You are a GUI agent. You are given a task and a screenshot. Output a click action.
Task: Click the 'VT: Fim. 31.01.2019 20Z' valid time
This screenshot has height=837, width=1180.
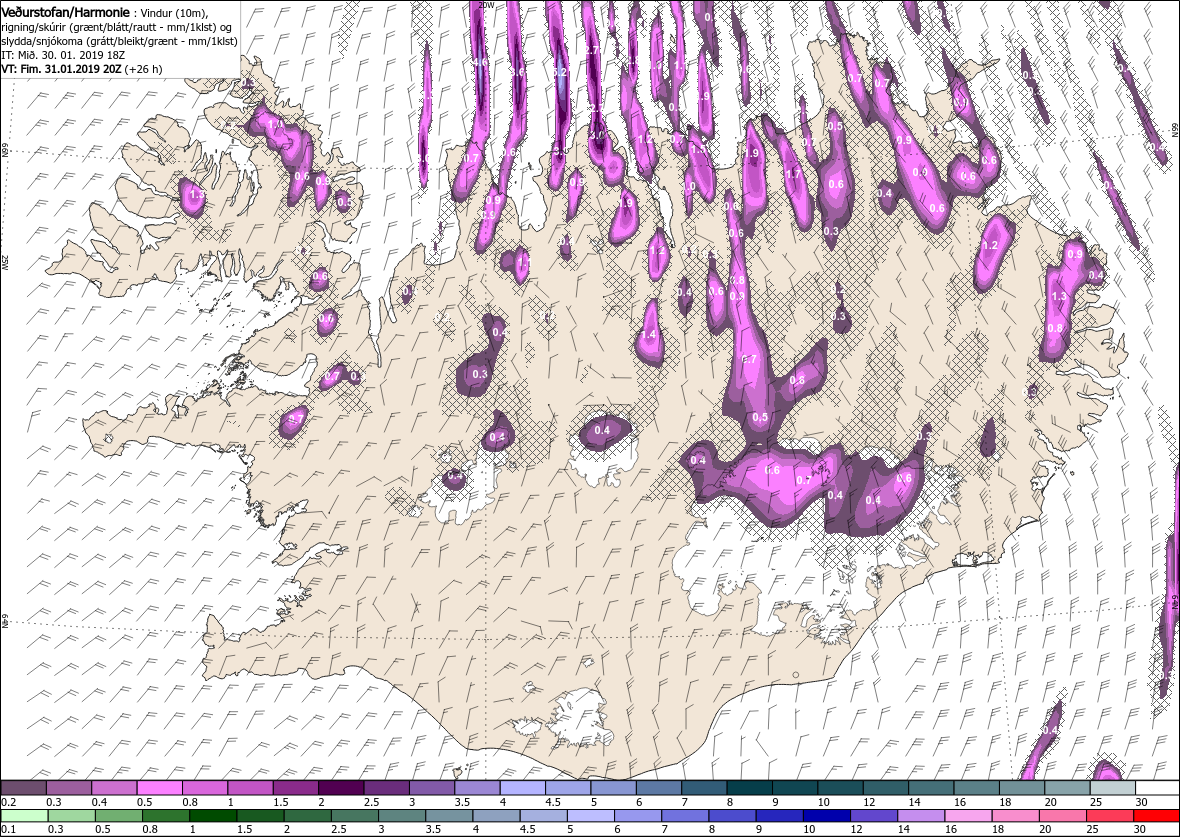point(62,68)
